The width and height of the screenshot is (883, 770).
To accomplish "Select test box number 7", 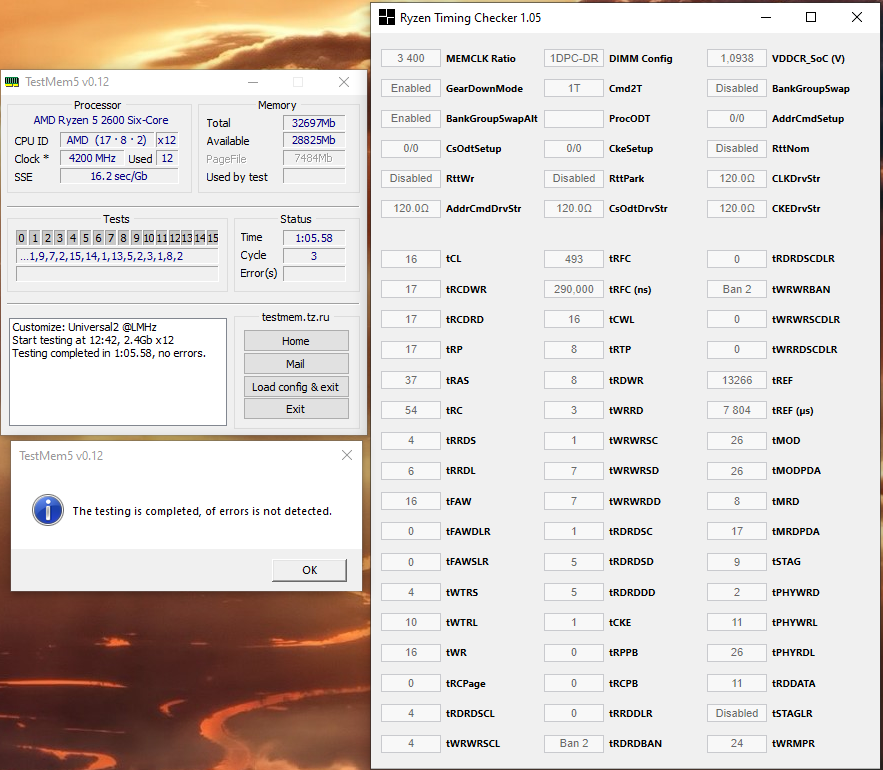I will coord(111,238).
